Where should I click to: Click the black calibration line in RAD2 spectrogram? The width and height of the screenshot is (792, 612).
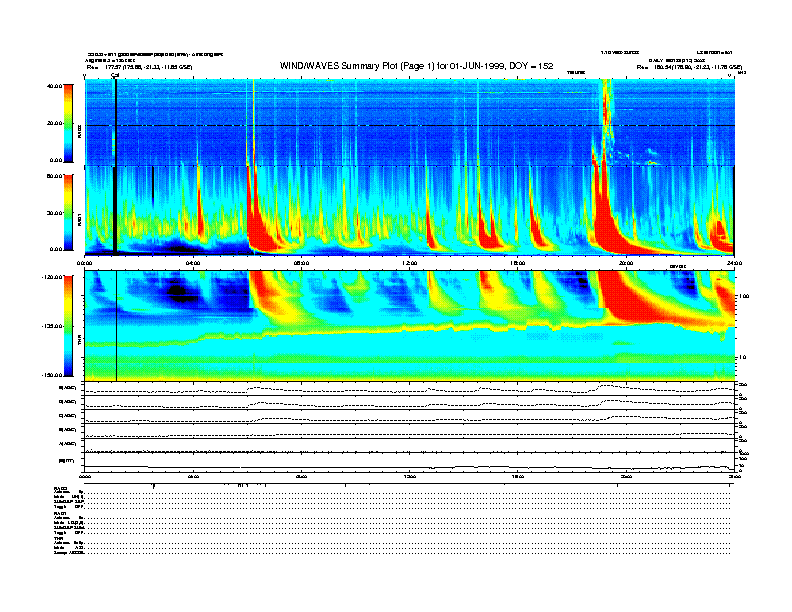pyautogui.click(x=116, y=123)
